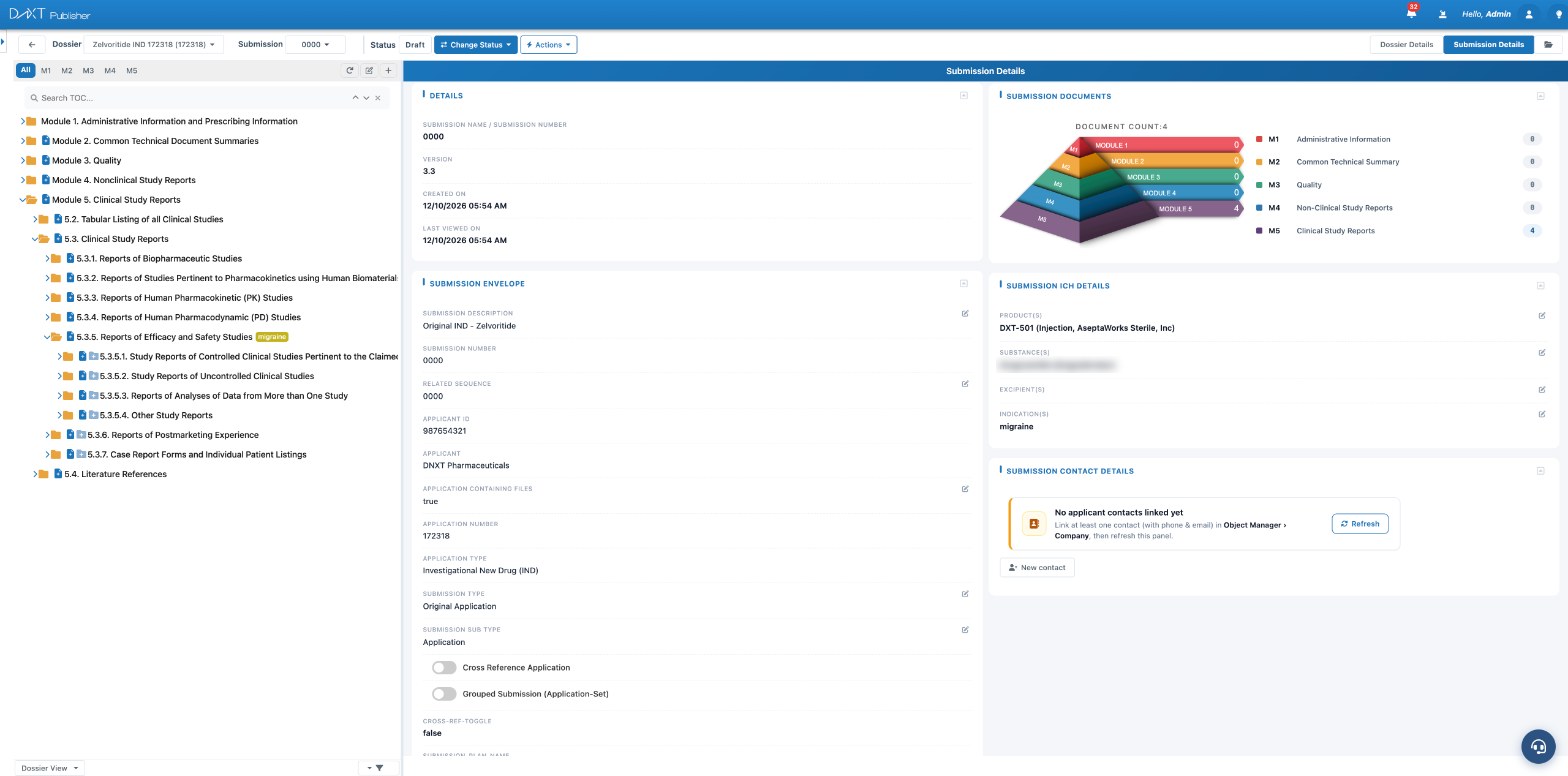Go back with the left arrow button
The width and height of the screenshot is (1568, 776).
(32, 44)
